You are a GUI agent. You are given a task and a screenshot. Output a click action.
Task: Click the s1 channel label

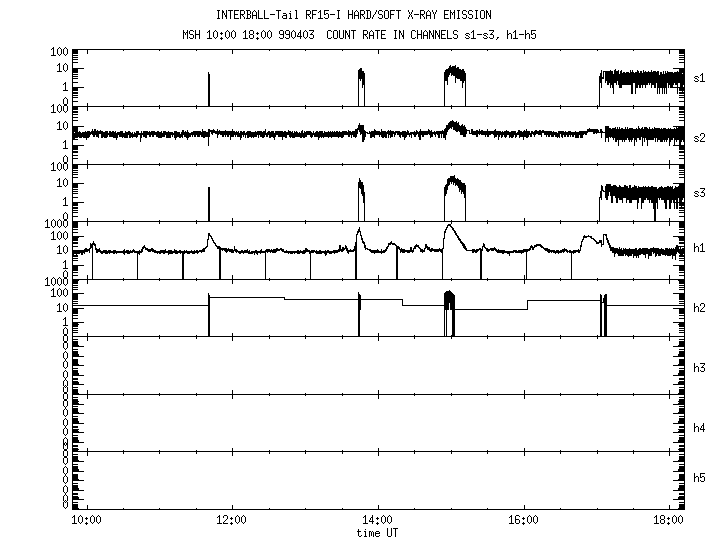click(701, 77)
